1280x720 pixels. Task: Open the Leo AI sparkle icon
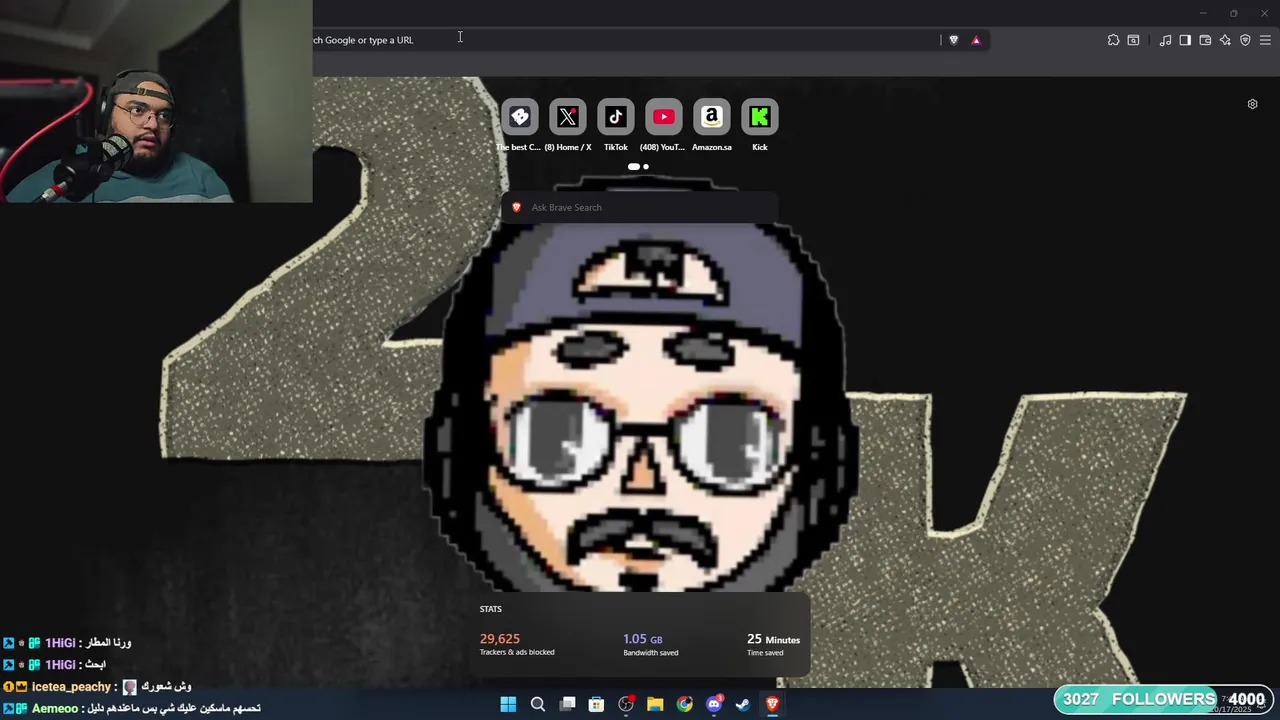(1225, 40)
